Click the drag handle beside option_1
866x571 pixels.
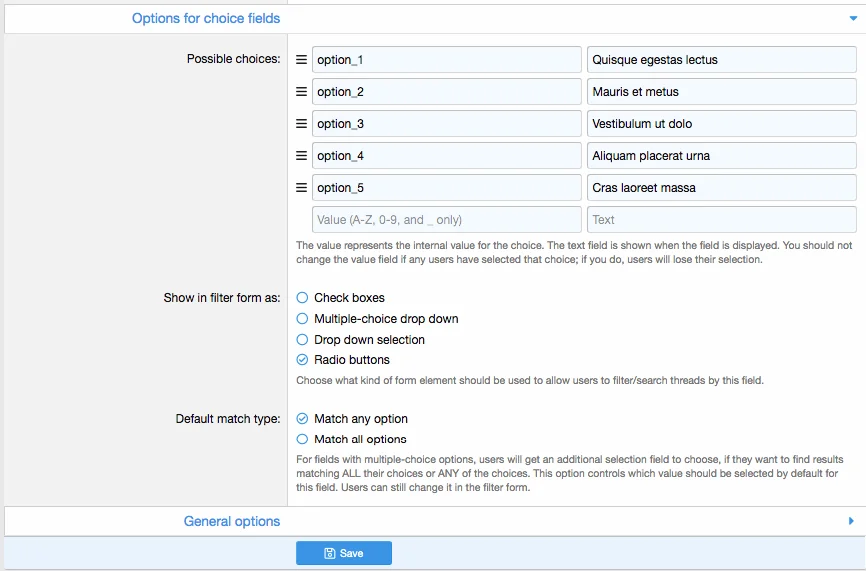click(301, 60)
